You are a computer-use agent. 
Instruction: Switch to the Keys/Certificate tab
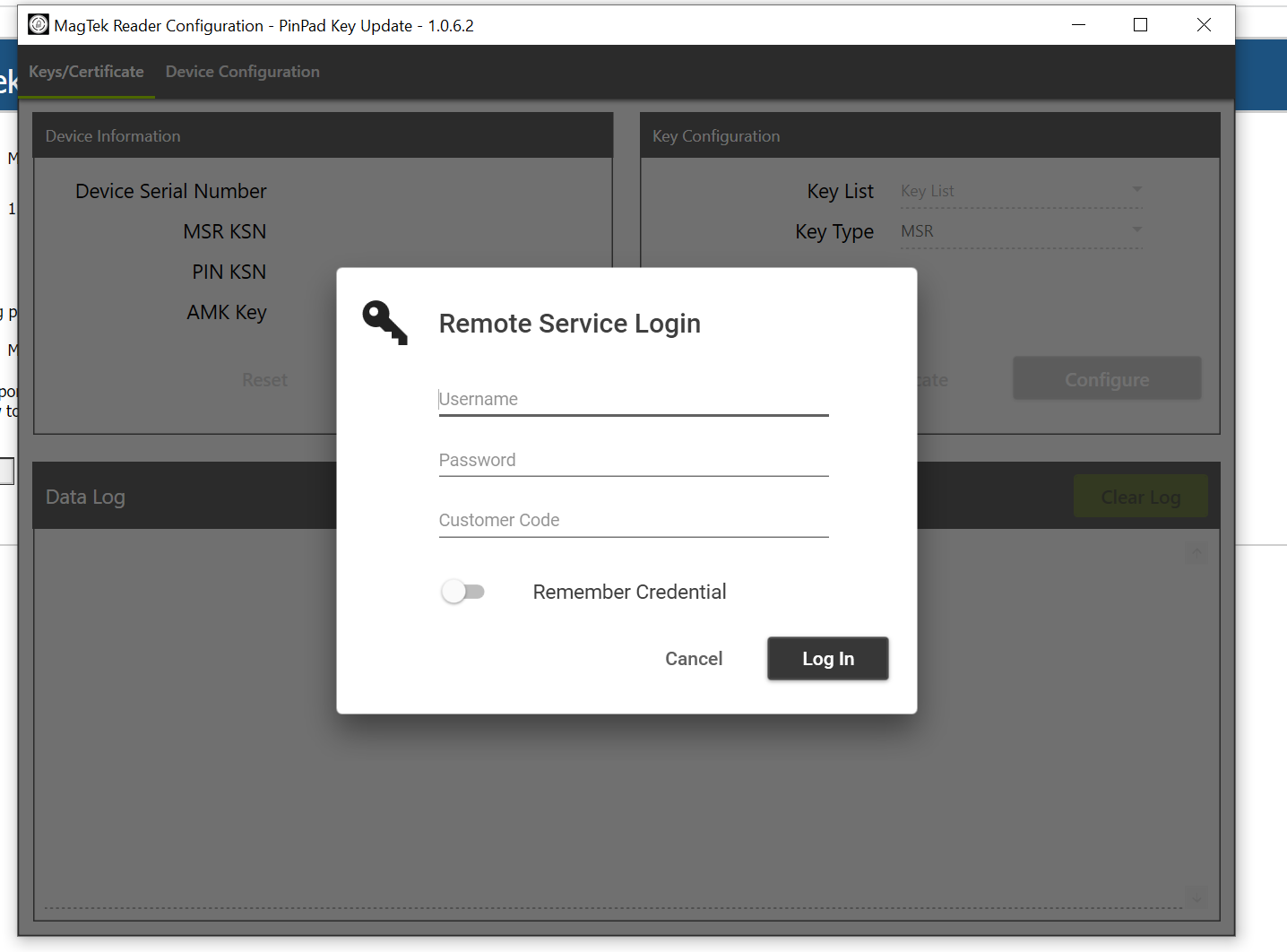click(86, 72)
